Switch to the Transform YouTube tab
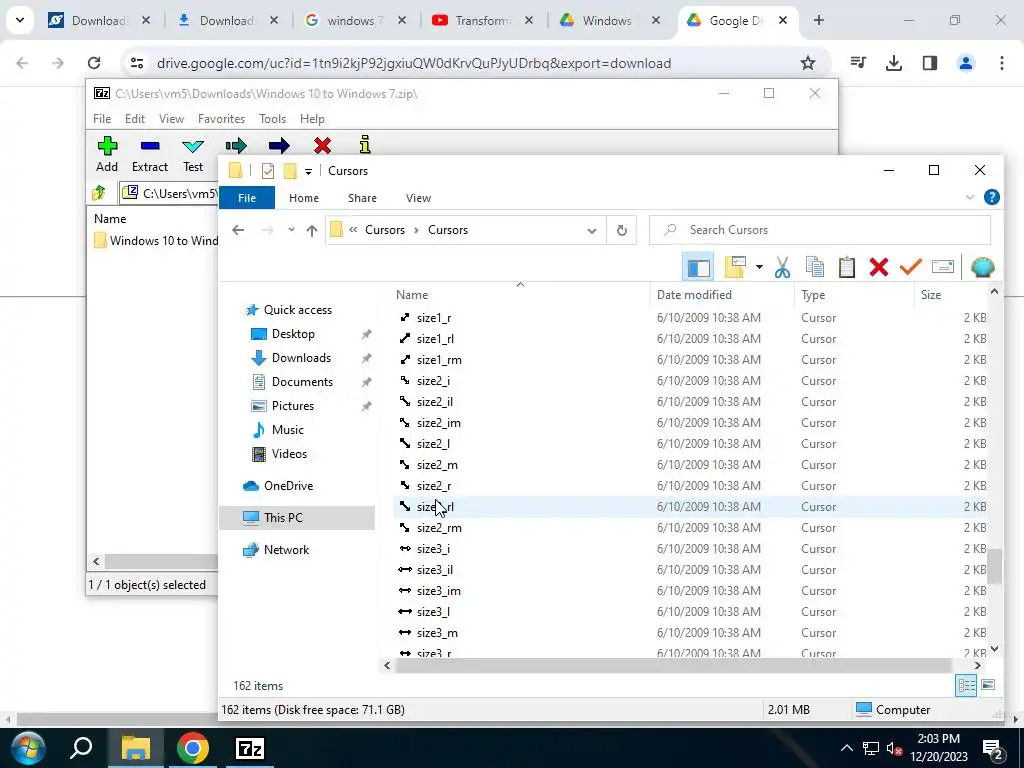Viewport: 1024px width, 768px height. coord(481,21)
